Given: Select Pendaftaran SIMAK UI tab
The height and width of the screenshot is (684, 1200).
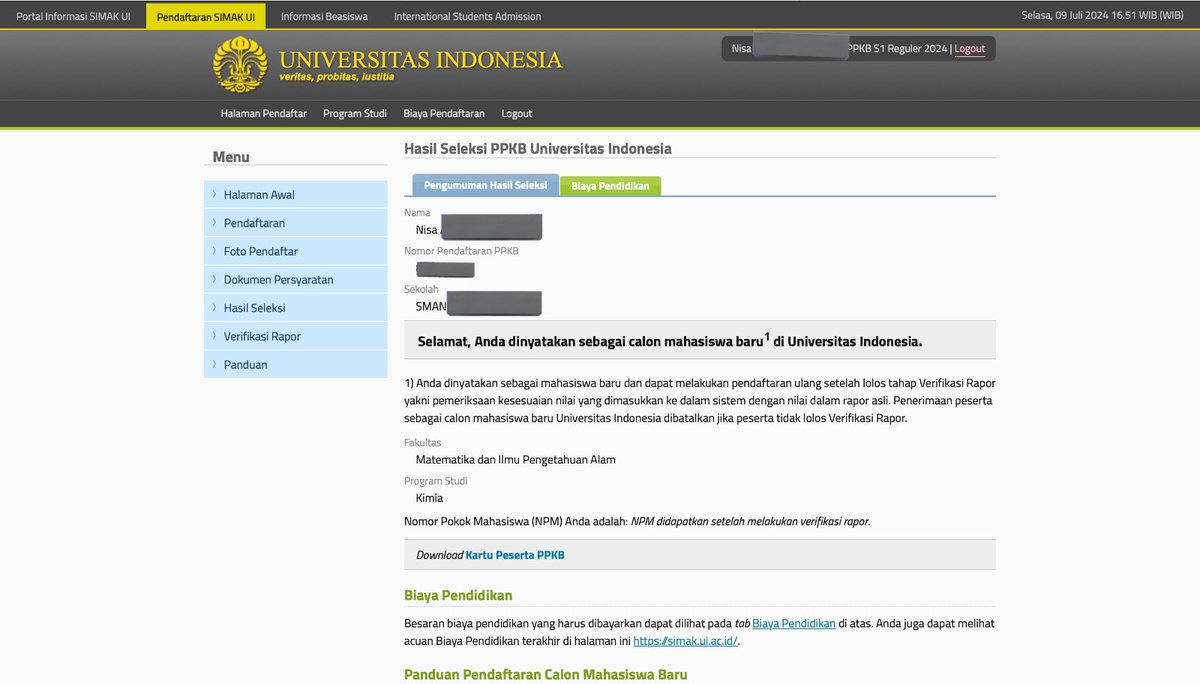Looking at the screenshot, I should click(x=206, y=16).
